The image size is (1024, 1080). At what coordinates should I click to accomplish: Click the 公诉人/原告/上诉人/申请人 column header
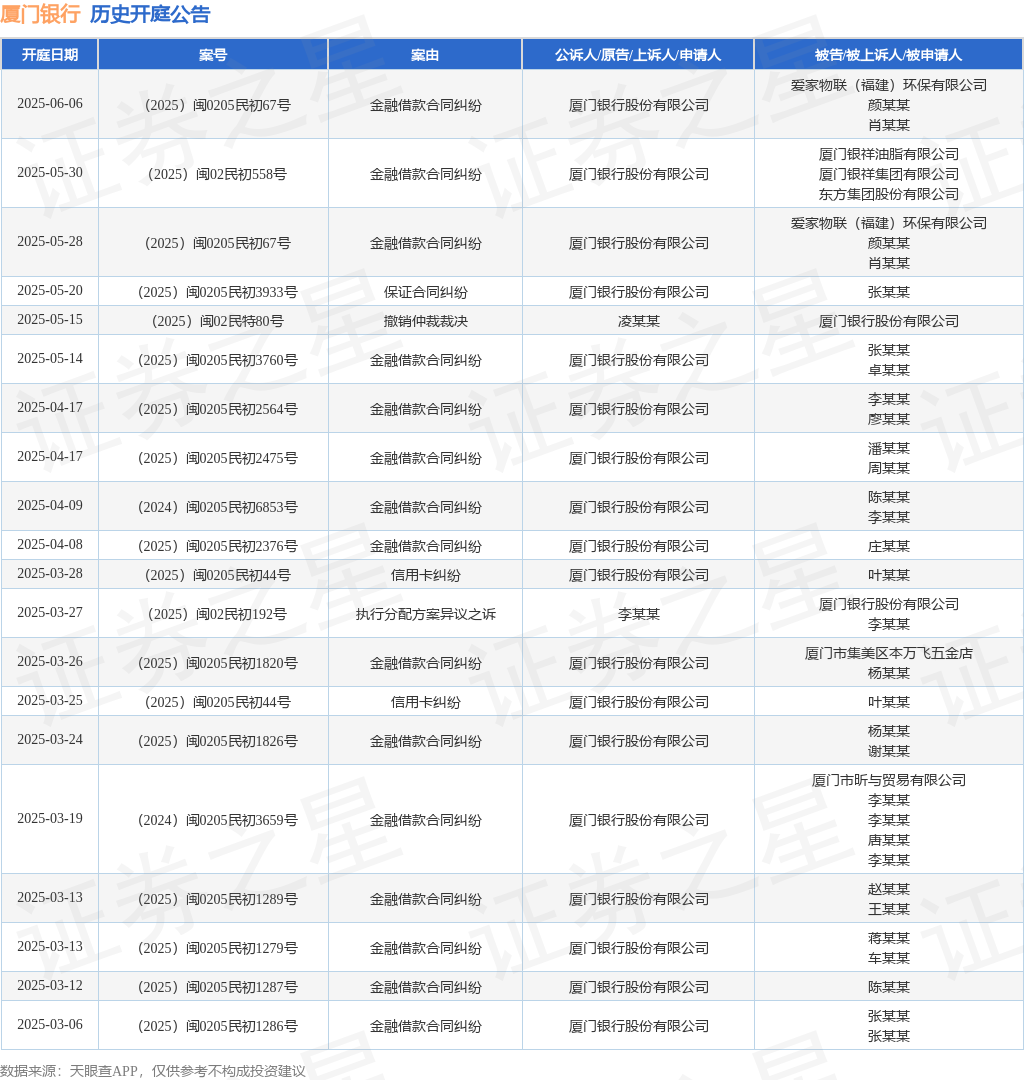click(x=638, y=54)
